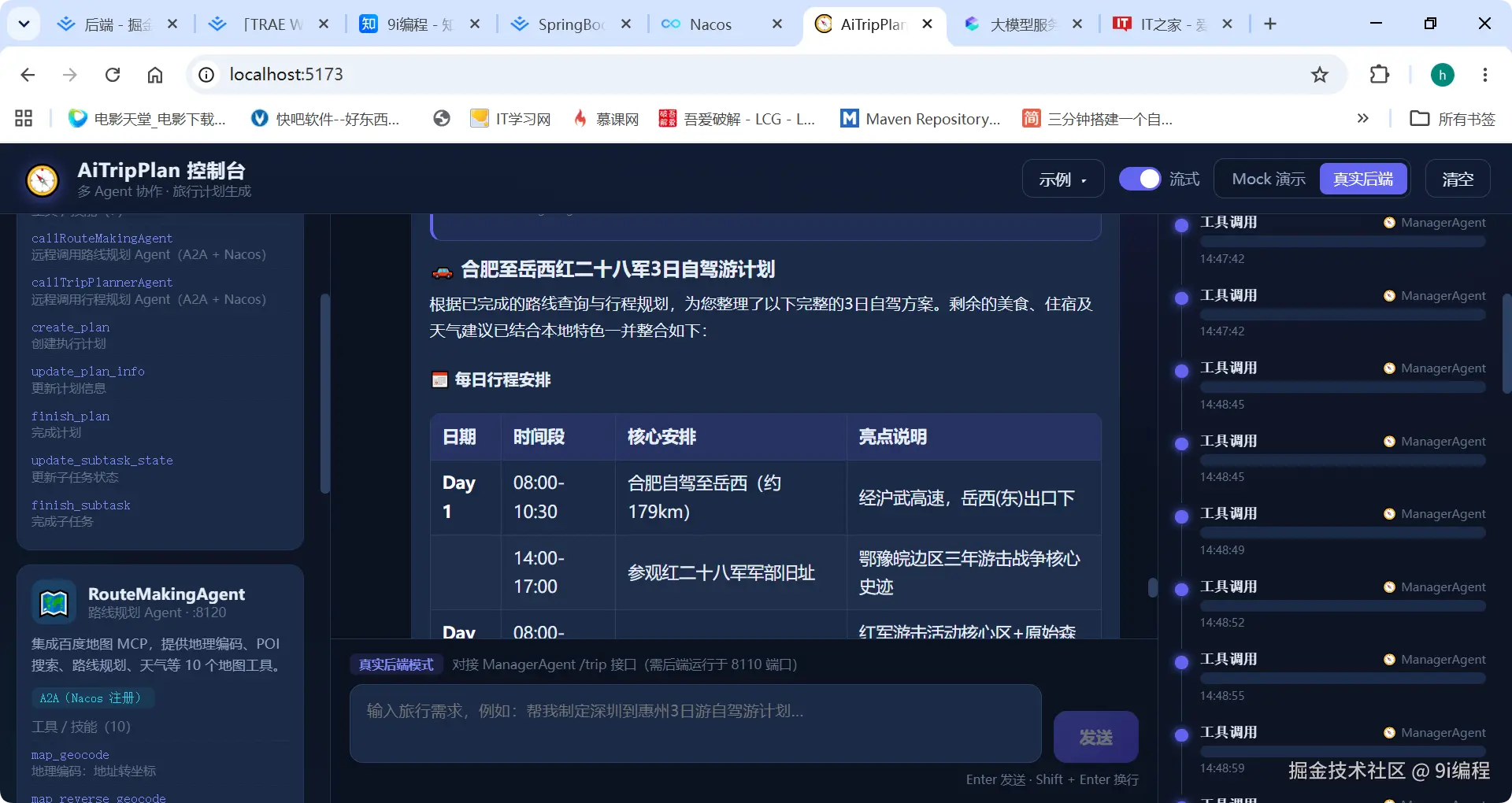1512x803 pixels.
Task: Open the green profile avatar menu
Action: tap(1442, 75)
